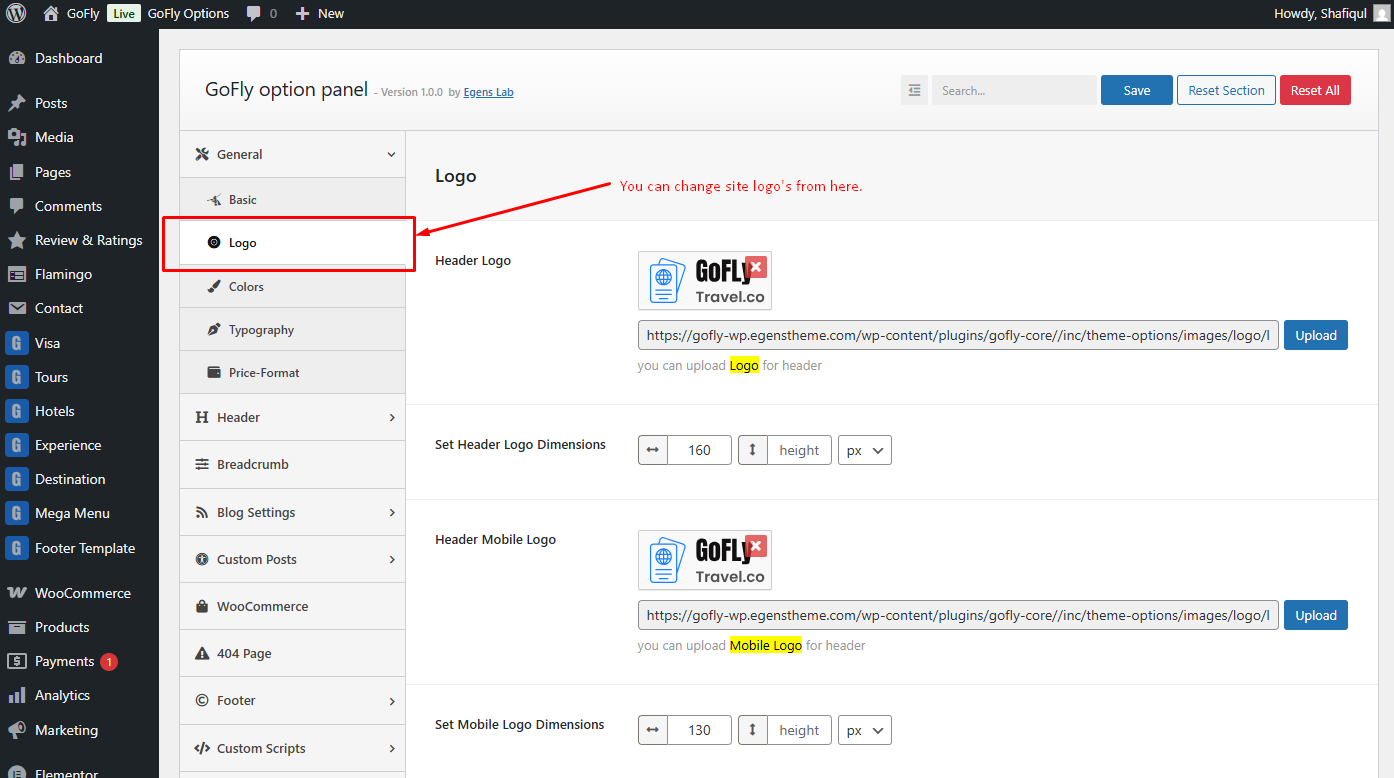Click the Contact envelope icon

point(16,308)
